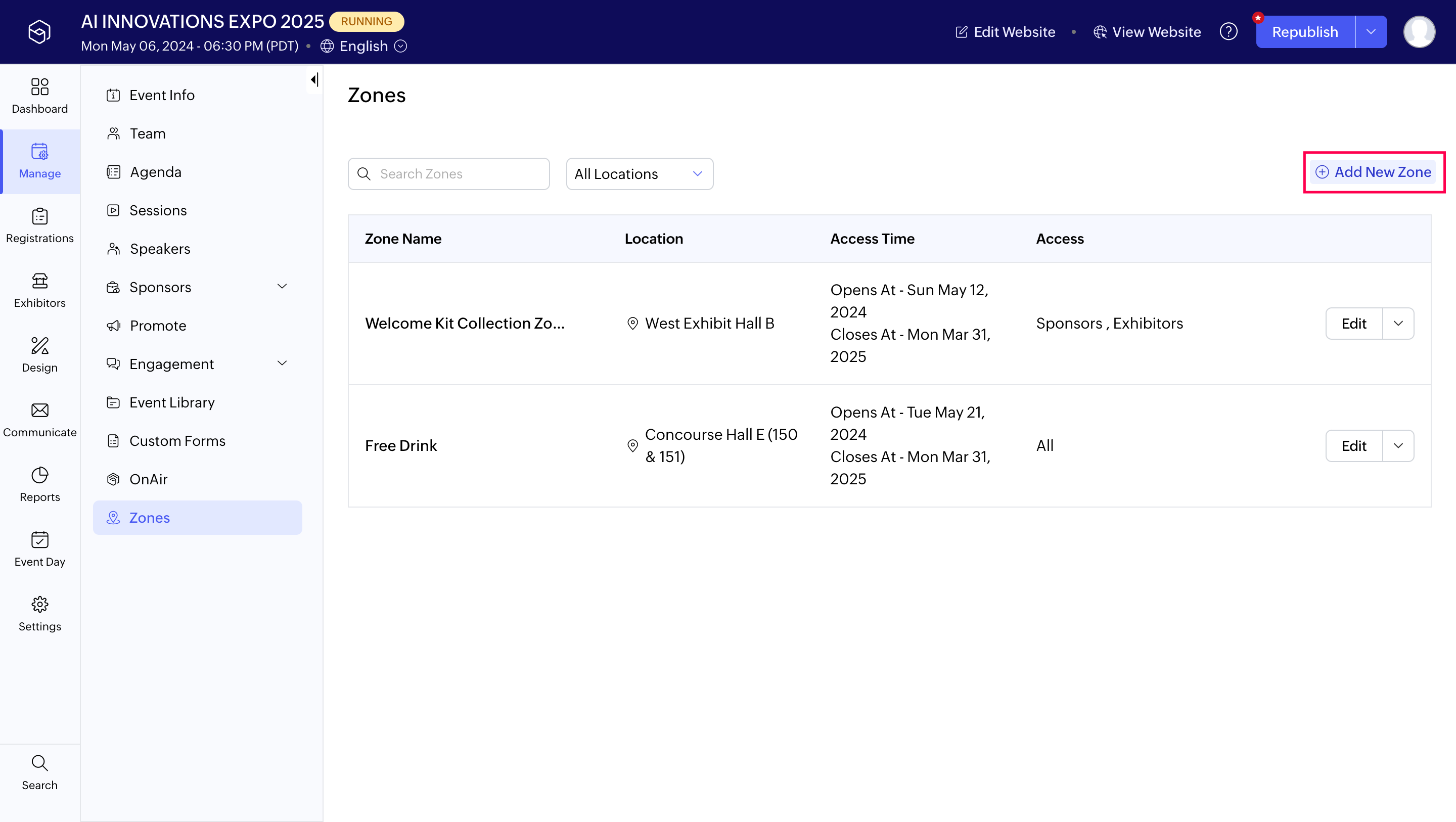This screenshot has height=822, width=1456.
Task: Collapse the Manage submenu panel arrow
Action: (x=314, y=80)
